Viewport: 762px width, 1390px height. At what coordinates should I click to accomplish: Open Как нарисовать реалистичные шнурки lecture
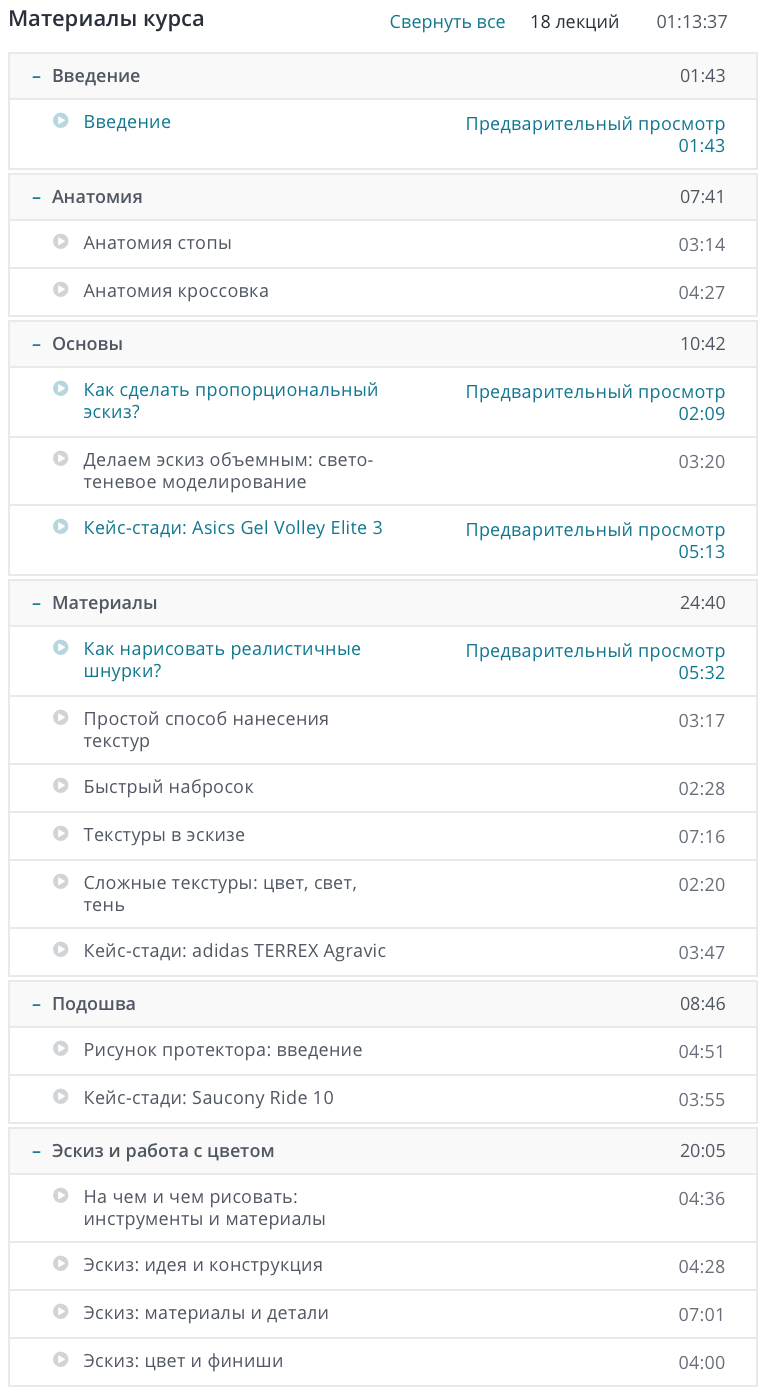coord(222,660)
